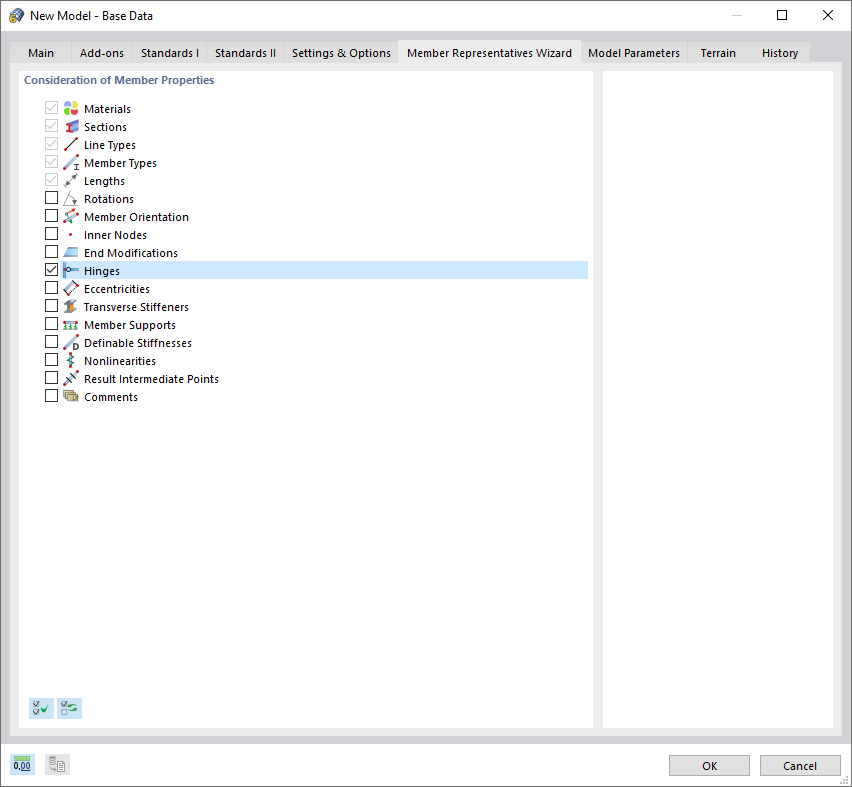Click the Sections I-beam icon
Screen dimensions: 852x787
pos(71,126)
